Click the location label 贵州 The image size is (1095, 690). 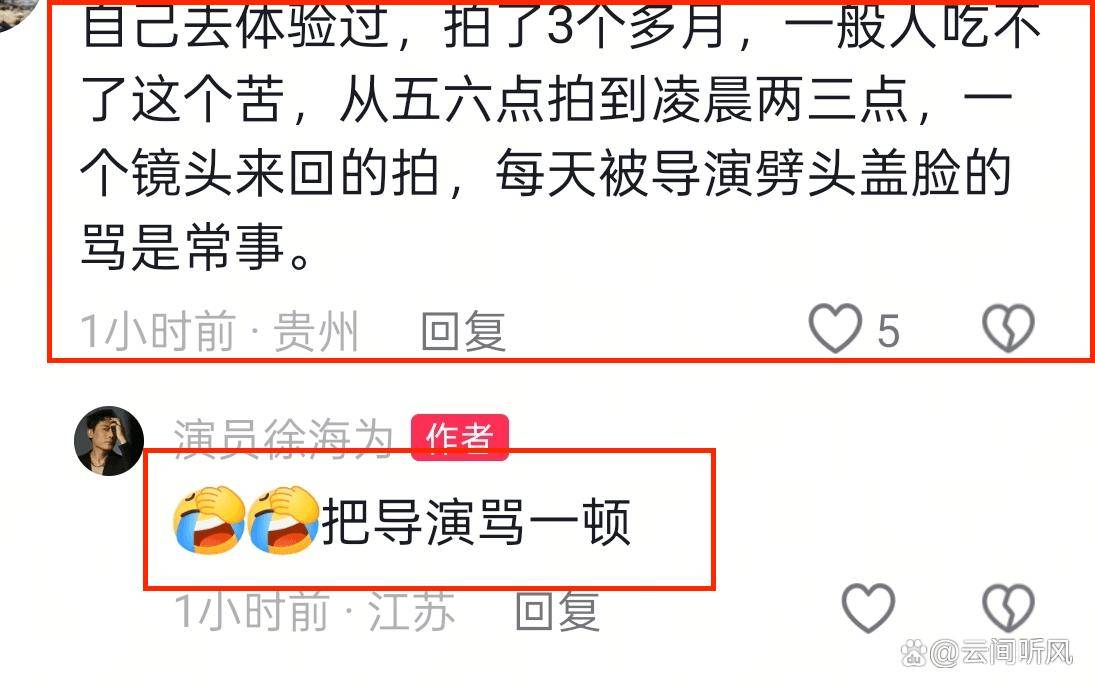pos(316,331)
